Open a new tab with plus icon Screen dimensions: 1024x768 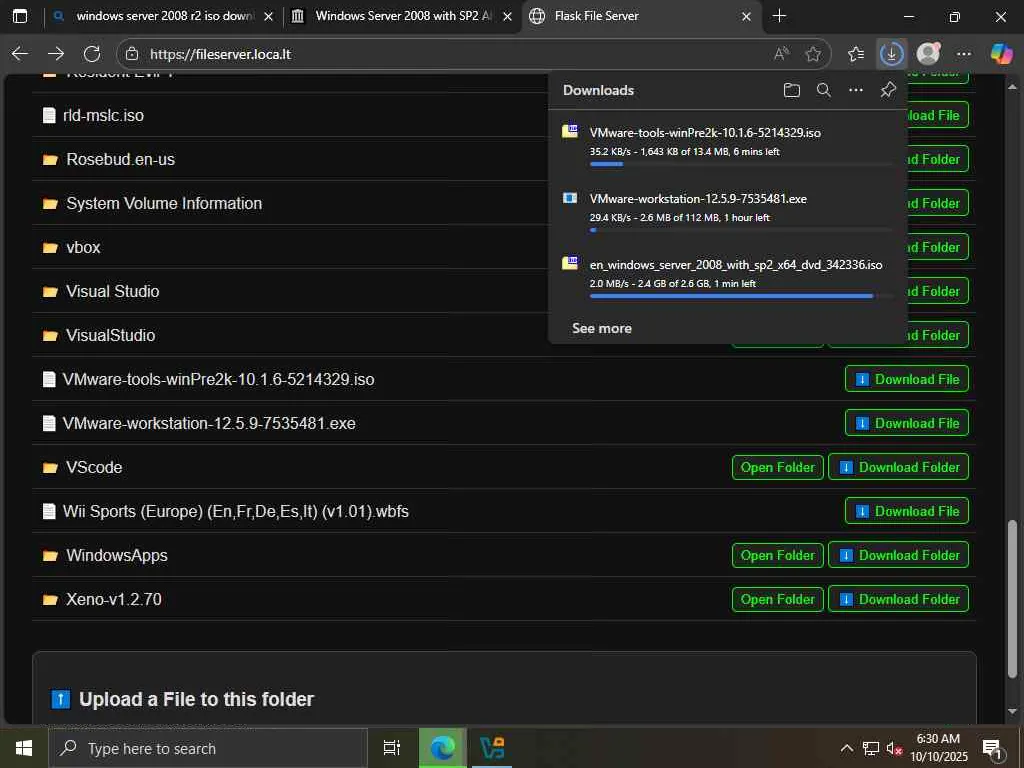(x=779, y=16)
